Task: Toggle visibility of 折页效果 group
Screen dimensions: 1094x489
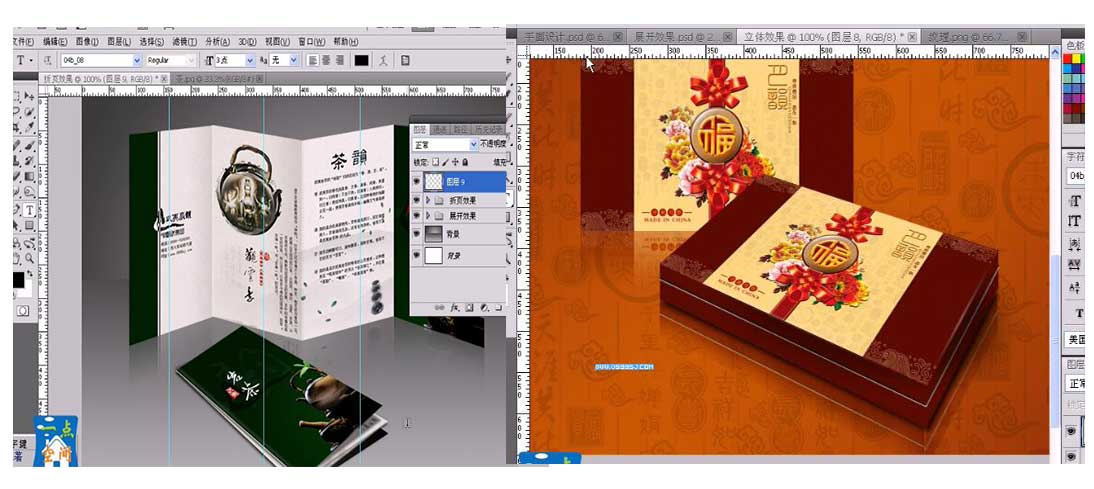Action: 417,200
